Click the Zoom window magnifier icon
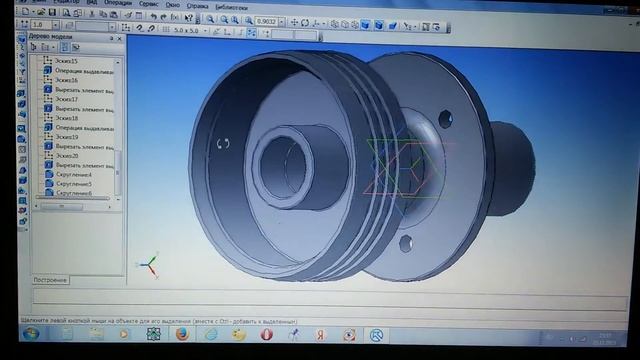640x360 pixels. pos(210,19)
